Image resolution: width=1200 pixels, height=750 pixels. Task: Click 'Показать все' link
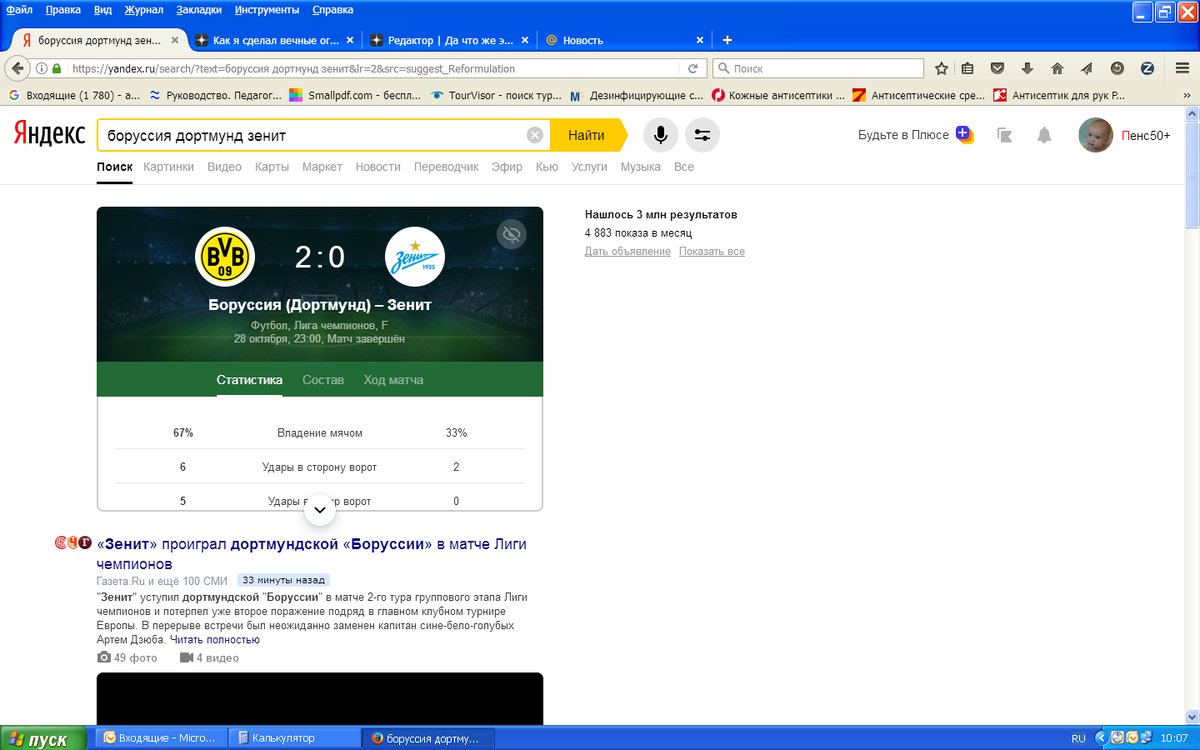click(x=712, y=252)
